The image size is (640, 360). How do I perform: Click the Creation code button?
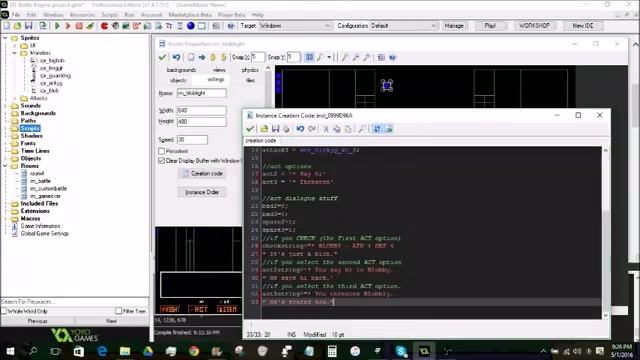coord(202,173)
